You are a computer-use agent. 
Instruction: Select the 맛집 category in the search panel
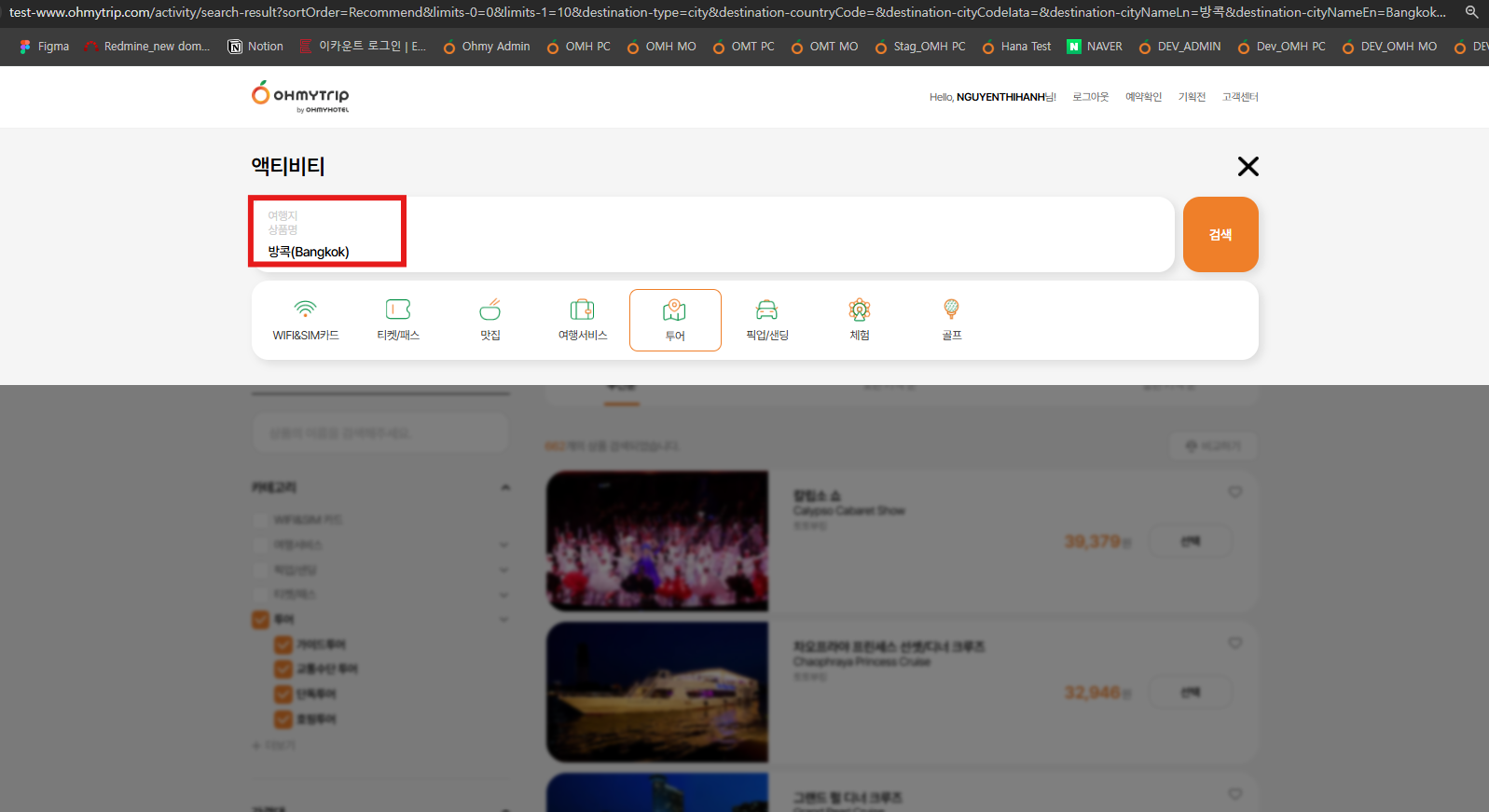[x=490, y=320]
